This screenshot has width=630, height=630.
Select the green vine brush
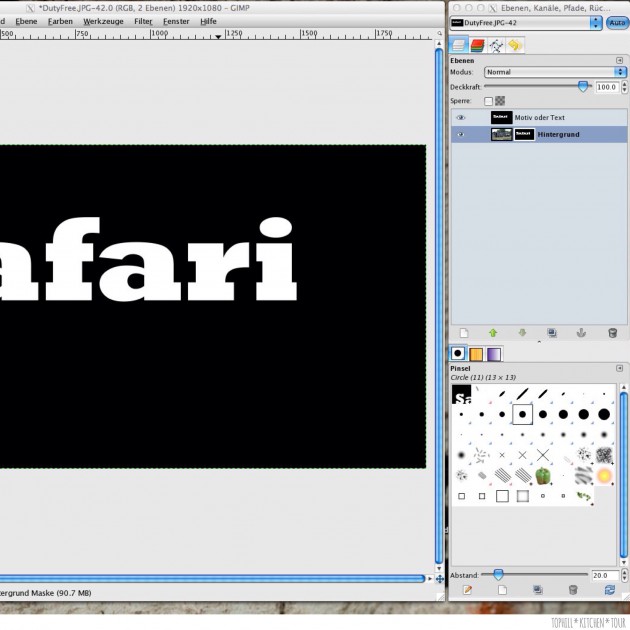[584, 497]
